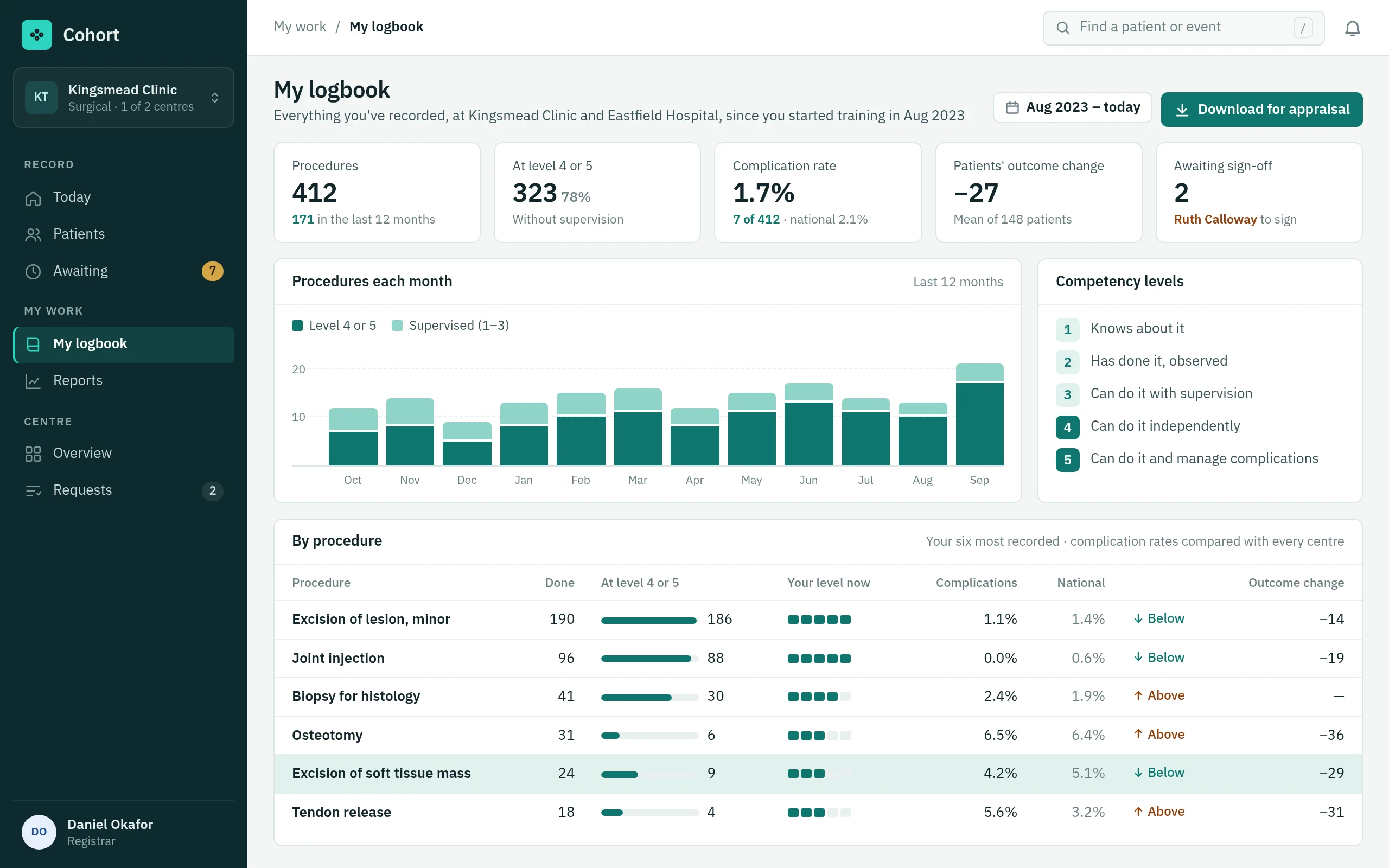Click the DO user avatar
This screenshot has width=1389, height=868.
click(39, 832)
